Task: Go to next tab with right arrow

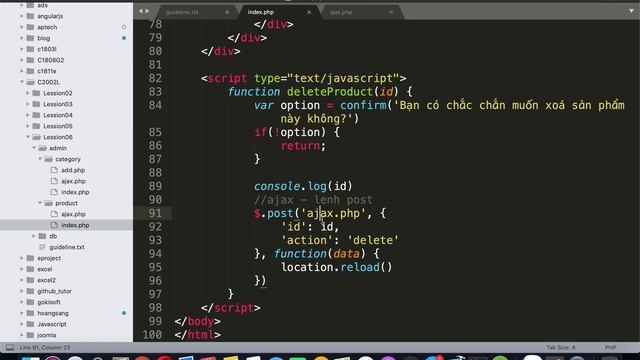Action: (147, 11)
